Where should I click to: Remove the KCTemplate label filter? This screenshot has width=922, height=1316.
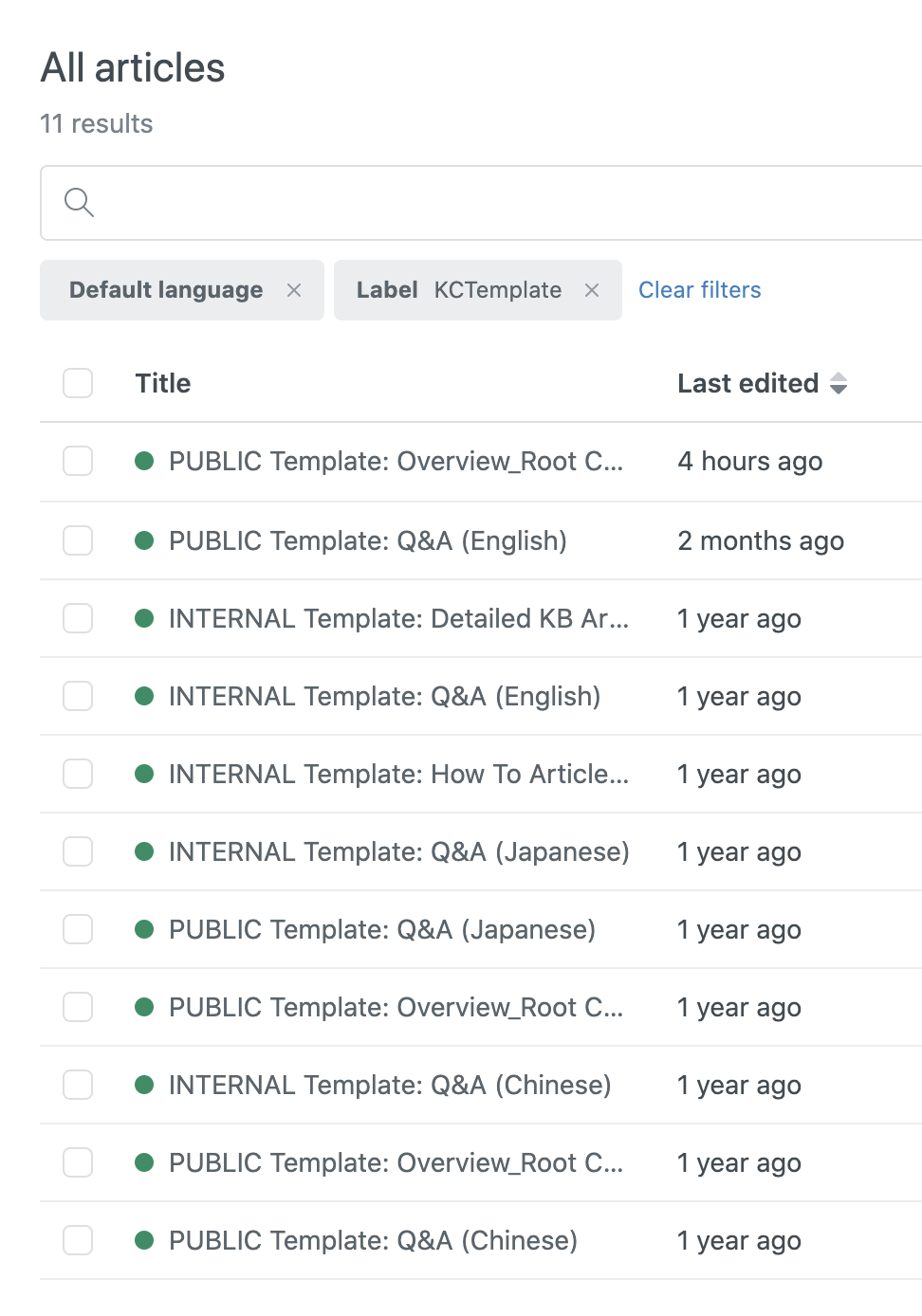(592, 290)
